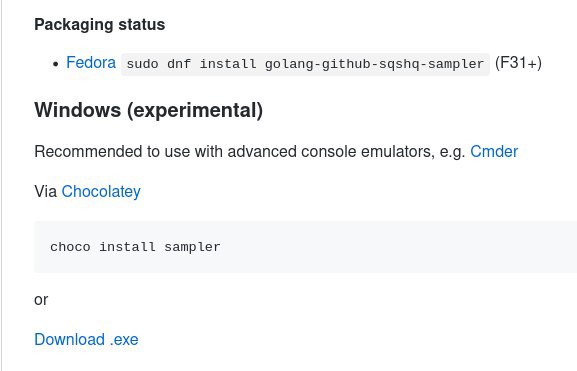Click the word 'choco' in the code block
The height and width of the screenshot is (371, 577).
point(70,247)
